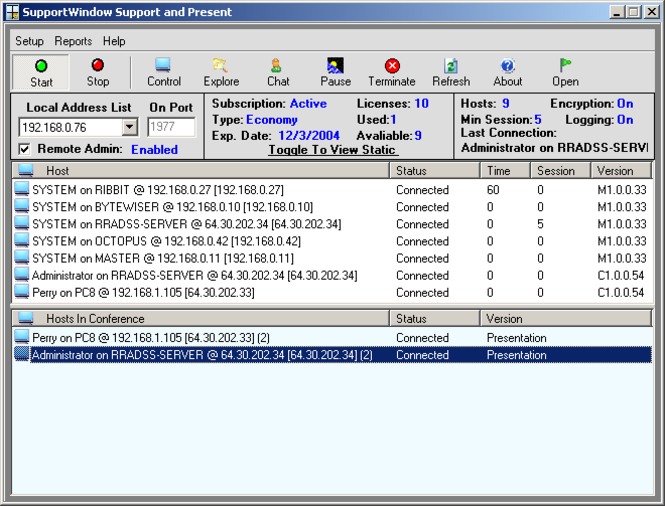Click version C1.0.0.54 in Perry row
665x506 pixels.
621,292
